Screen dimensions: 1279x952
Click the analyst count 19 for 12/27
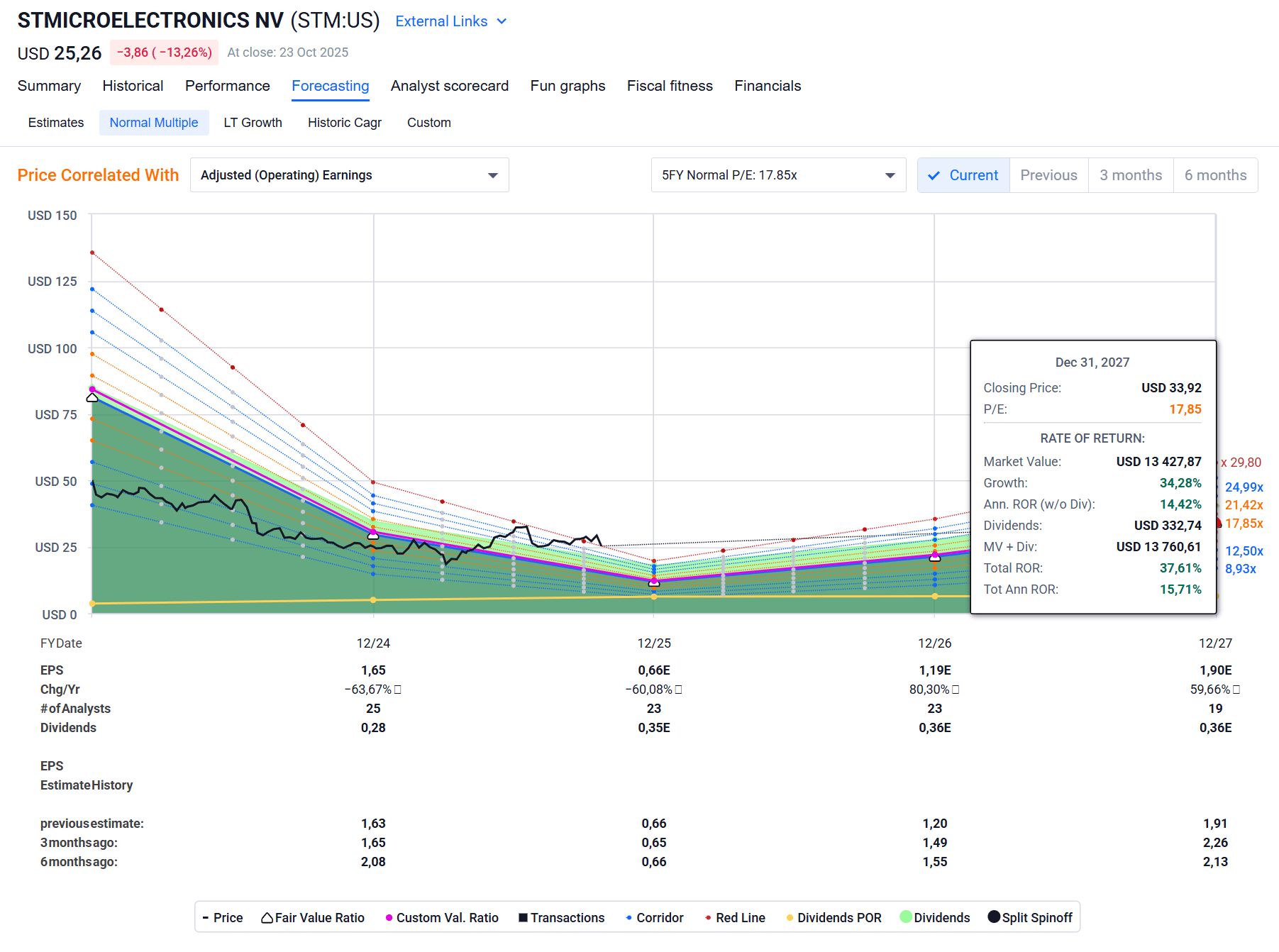click(x=1216, y=709)
